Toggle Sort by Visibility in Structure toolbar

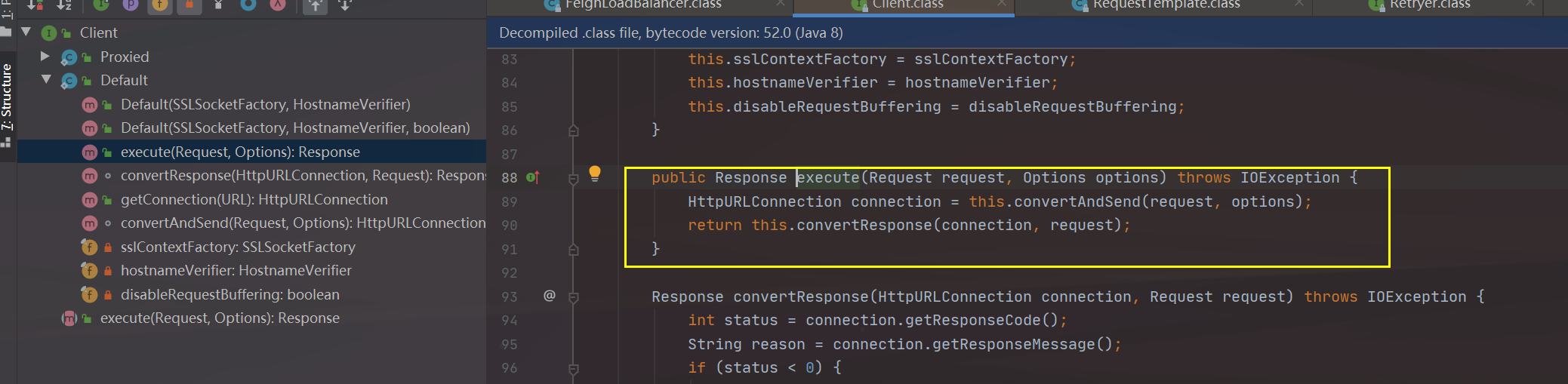click(35, 5)
